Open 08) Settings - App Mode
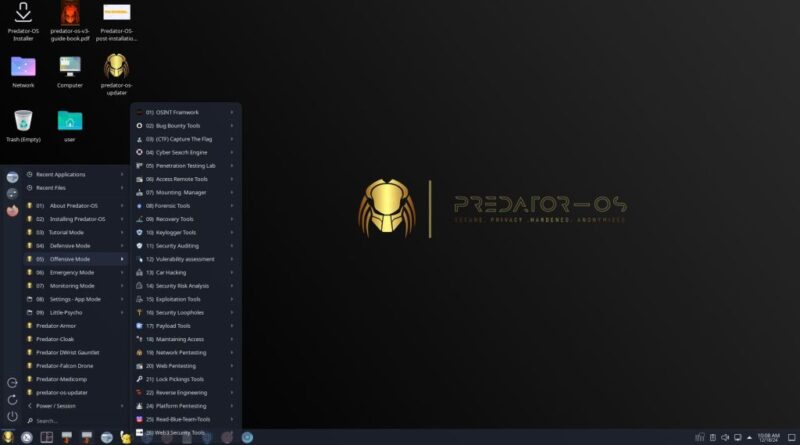 (x=76, y=299)
